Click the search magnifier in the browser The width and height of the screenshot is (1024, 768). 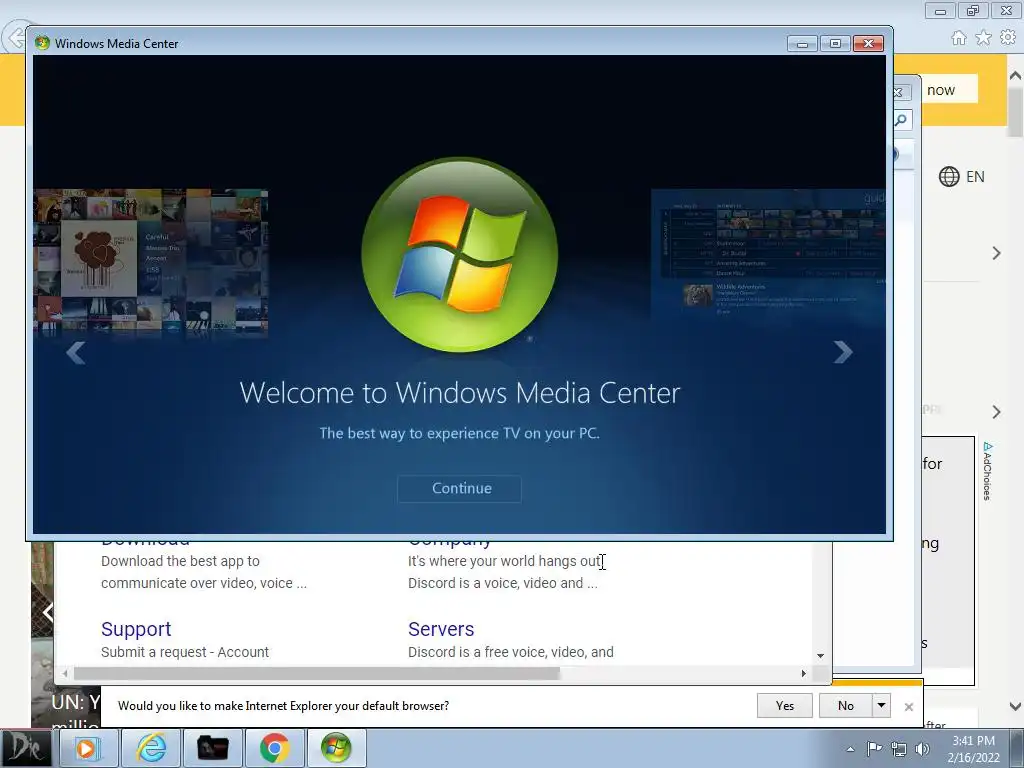pos(901,120)
